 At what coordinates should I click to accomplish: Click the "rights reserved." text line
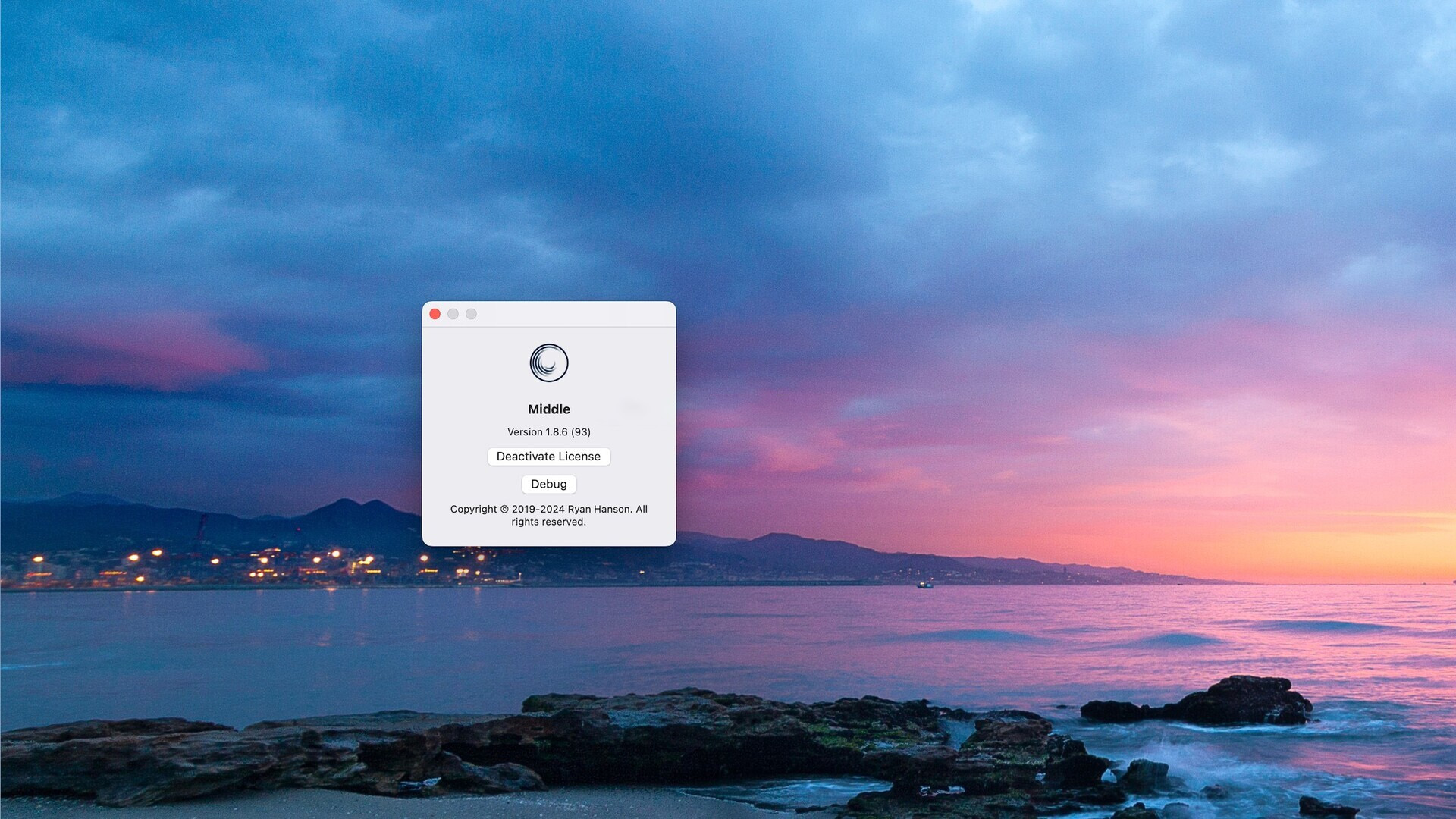click(548, 522)
